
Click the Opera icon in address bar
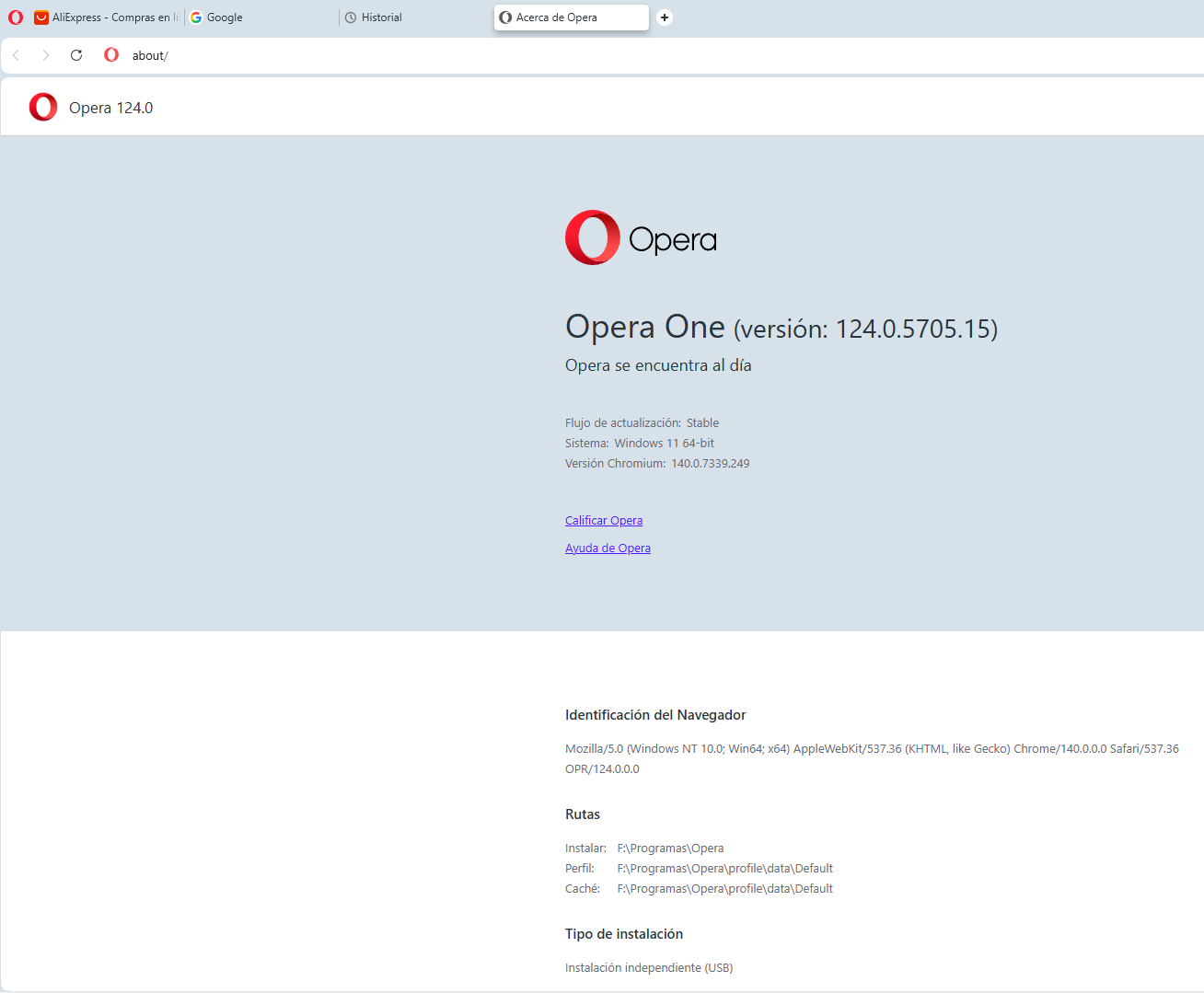(x=111, y=55)
